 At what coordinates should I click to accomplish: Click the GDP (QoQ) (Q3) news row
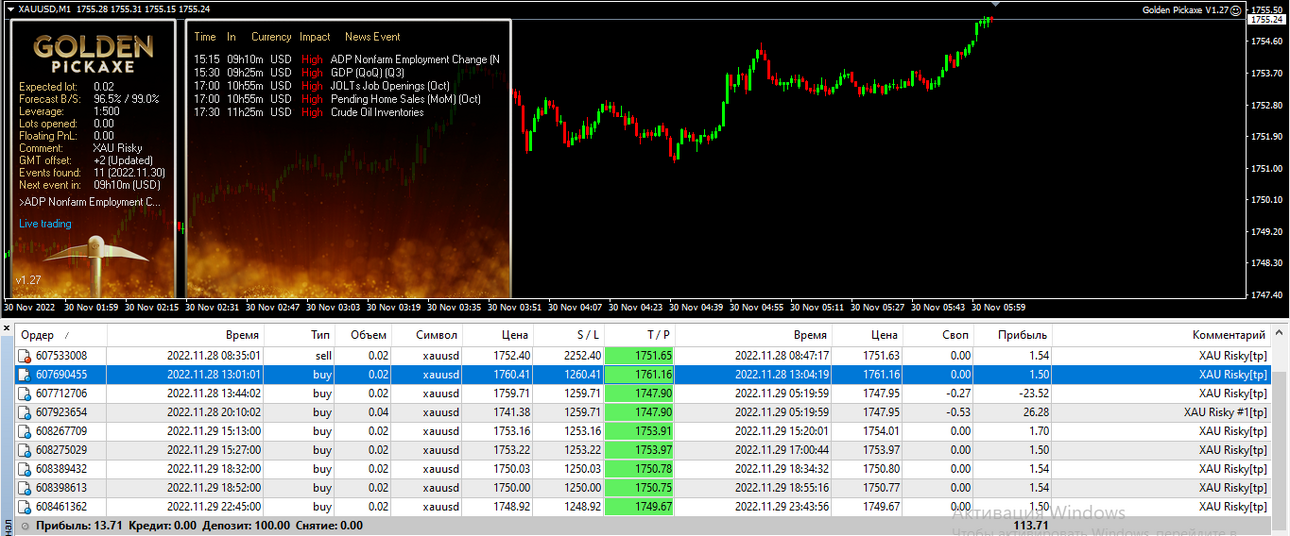(x=299, y=72)
